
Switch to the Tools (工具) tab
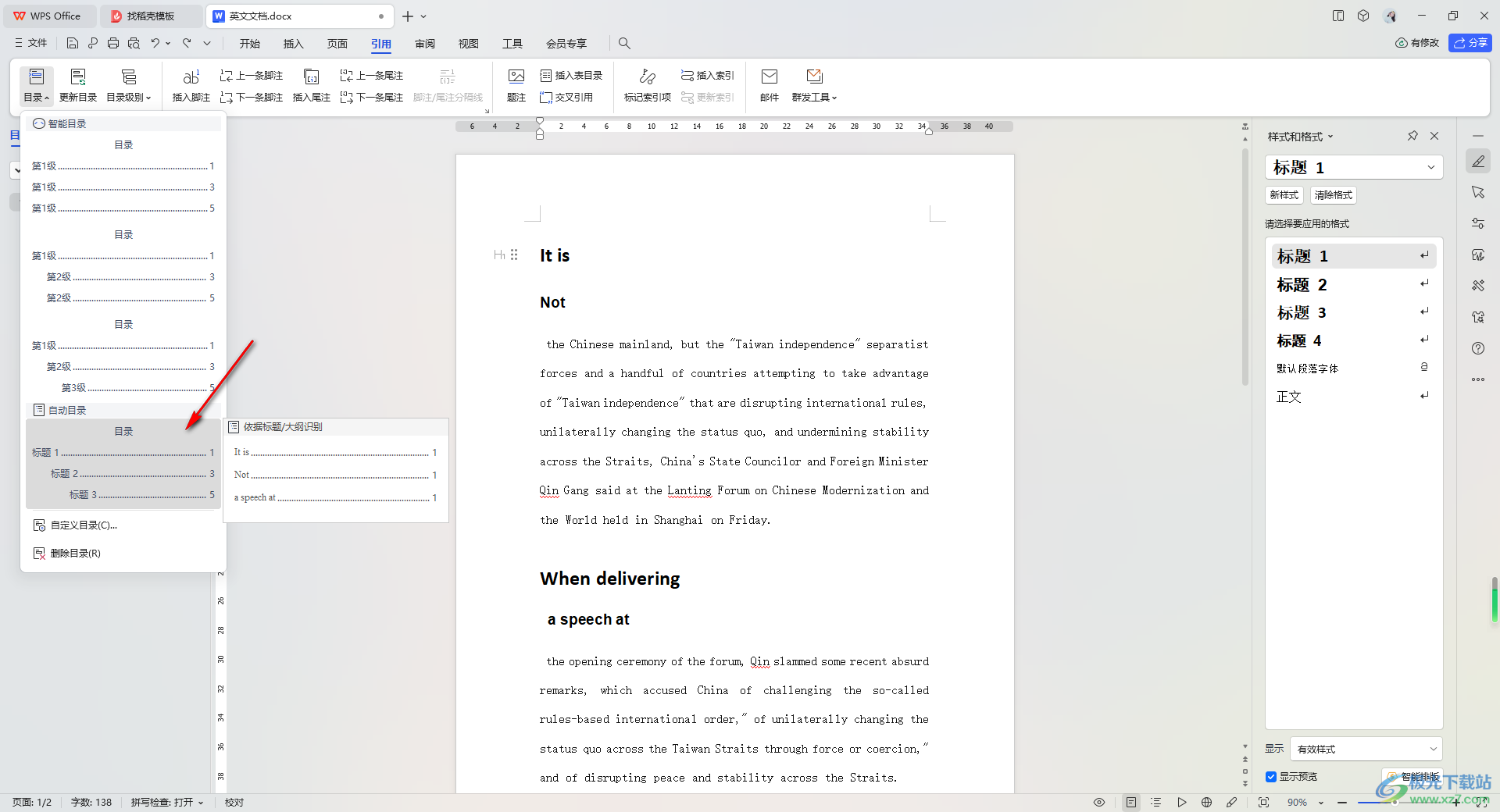[x=512, y=44]
